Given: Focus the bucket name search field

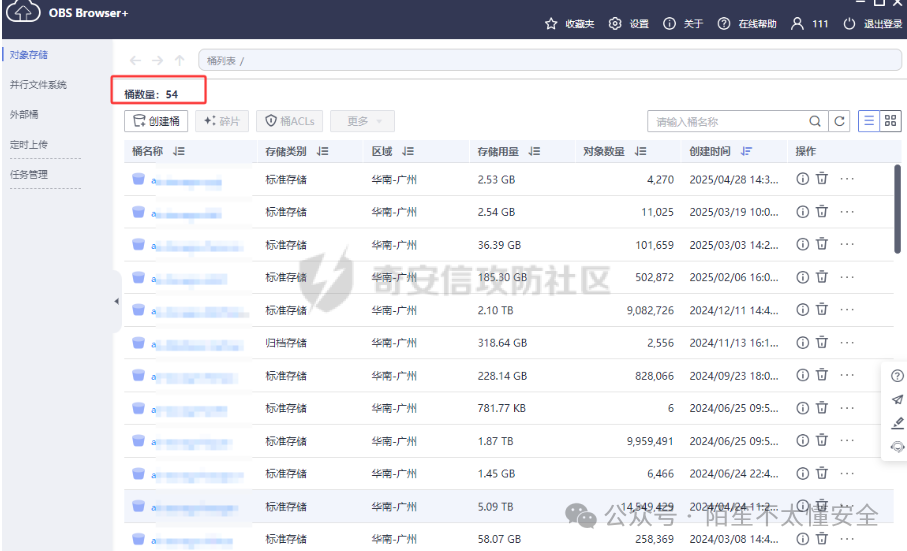Looking at the screenshot, I should pos(728,121).
